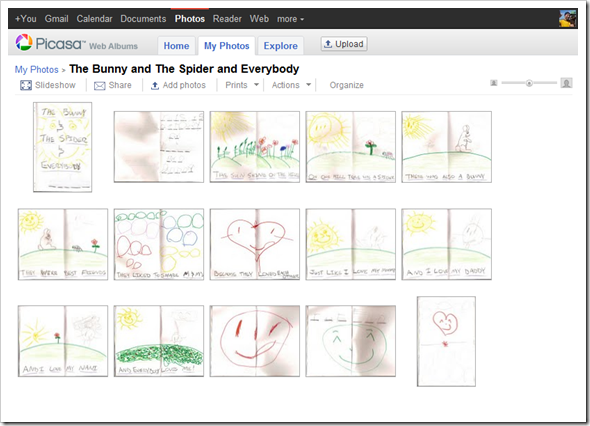Click the Upload button
590x426 pixels.
tap(344, 44)
